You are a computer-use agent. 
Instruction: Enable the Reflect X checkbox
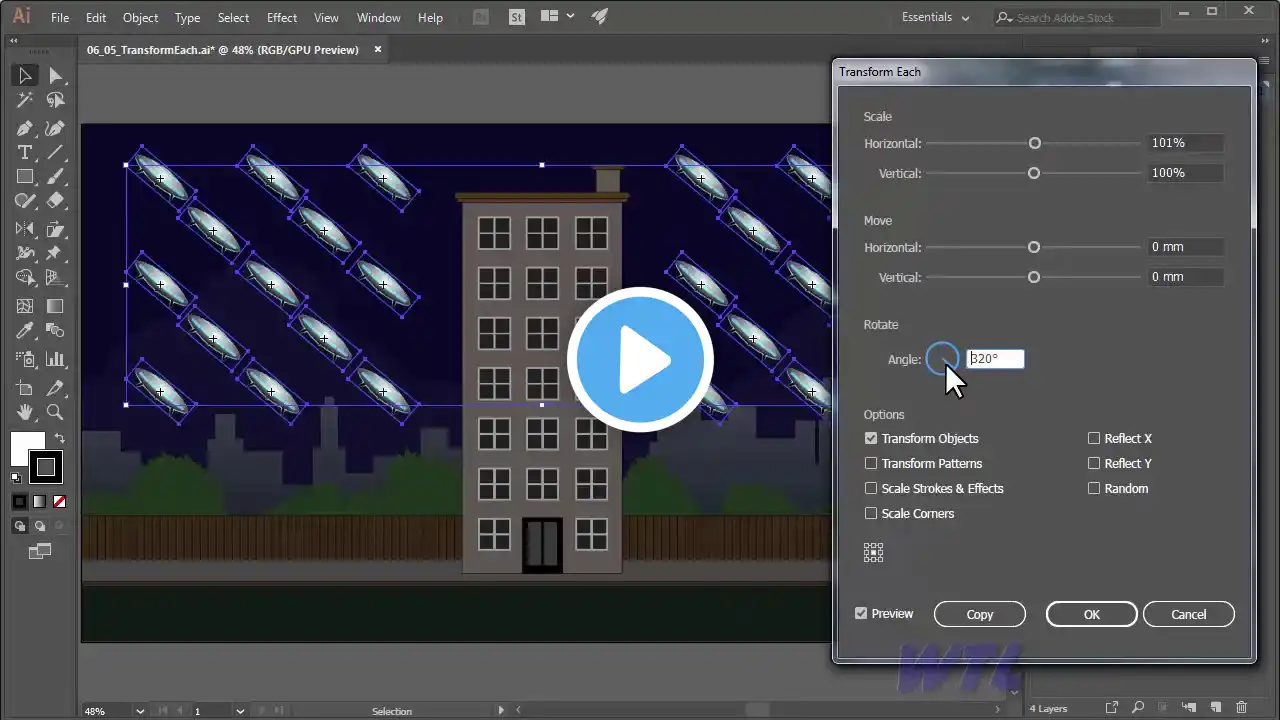pos(1094,438)
